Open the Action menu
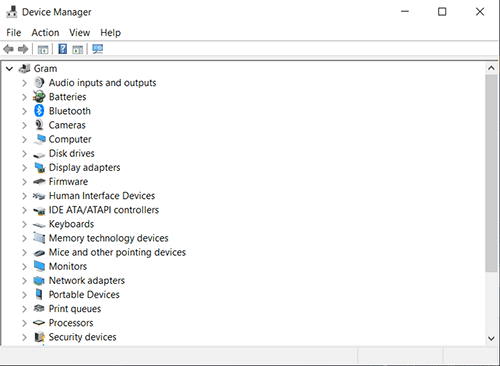This screenshot has width=500, height=366. point(45,33)
